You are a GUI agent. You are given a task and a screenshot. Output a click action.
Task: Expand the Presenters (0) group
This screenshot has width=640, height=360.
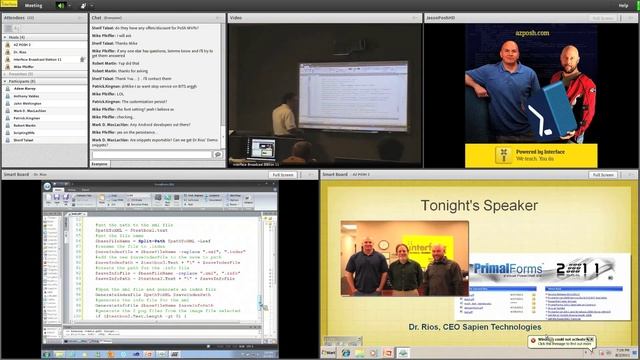tap(5, 74)
